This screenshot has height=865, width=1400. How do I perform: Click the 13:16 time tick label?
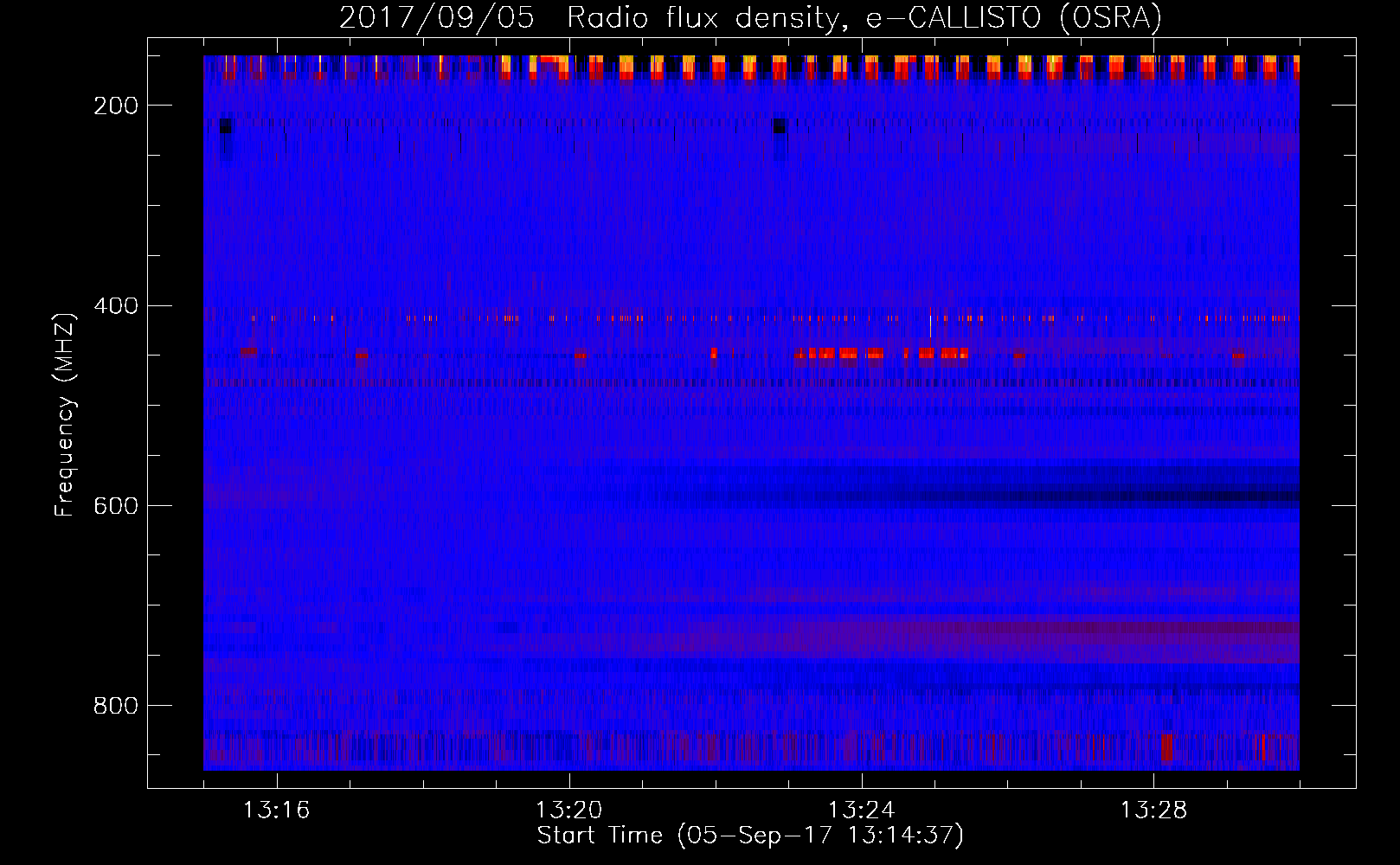click(x=277, y=811)
